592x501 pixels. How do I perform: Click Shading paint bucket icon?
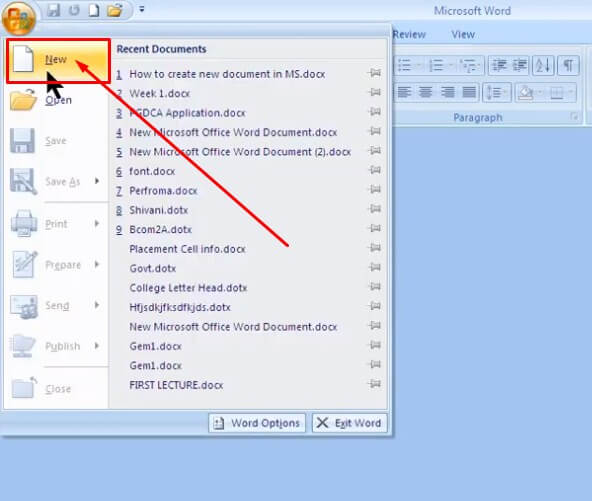526,92
